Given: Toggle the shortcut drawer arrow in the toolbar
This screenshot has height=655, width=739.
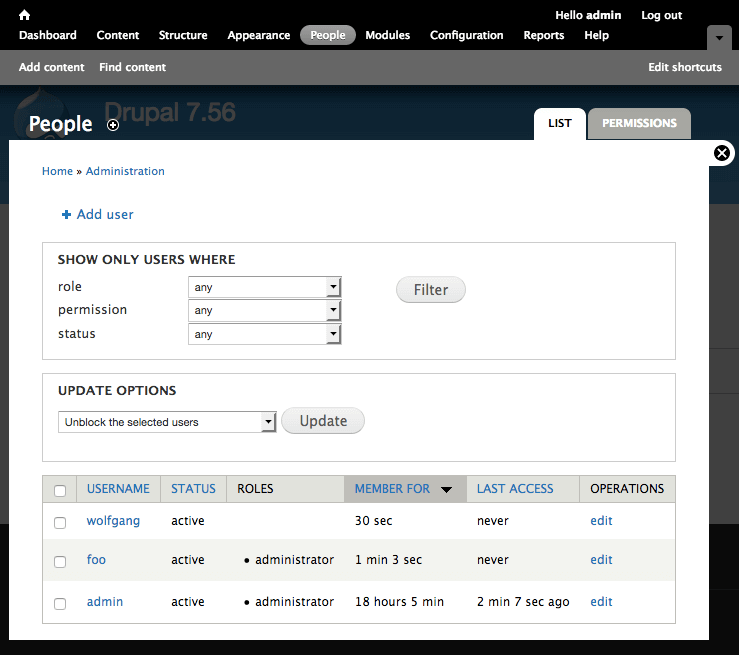Looking at the screenshot, I should 719,38.
